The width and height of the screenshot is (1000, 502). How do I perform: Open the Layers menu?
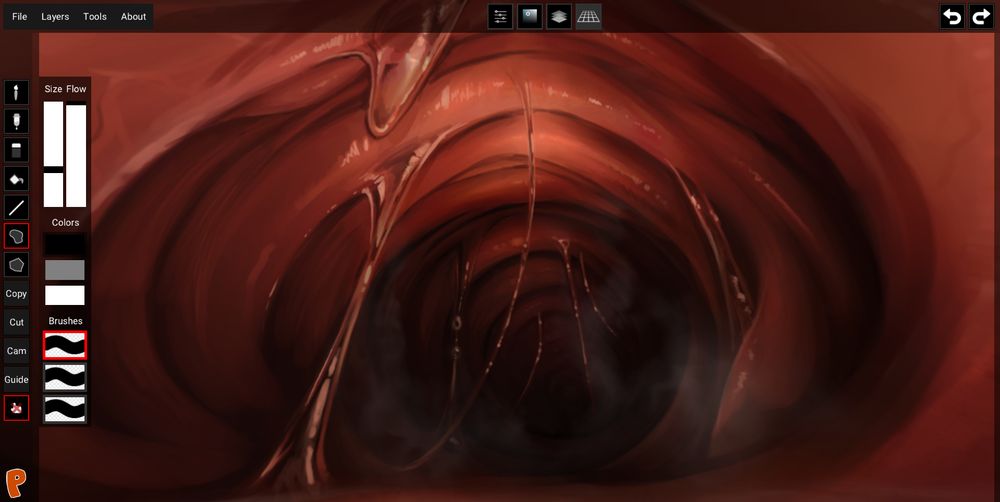(x=55, y=17)
